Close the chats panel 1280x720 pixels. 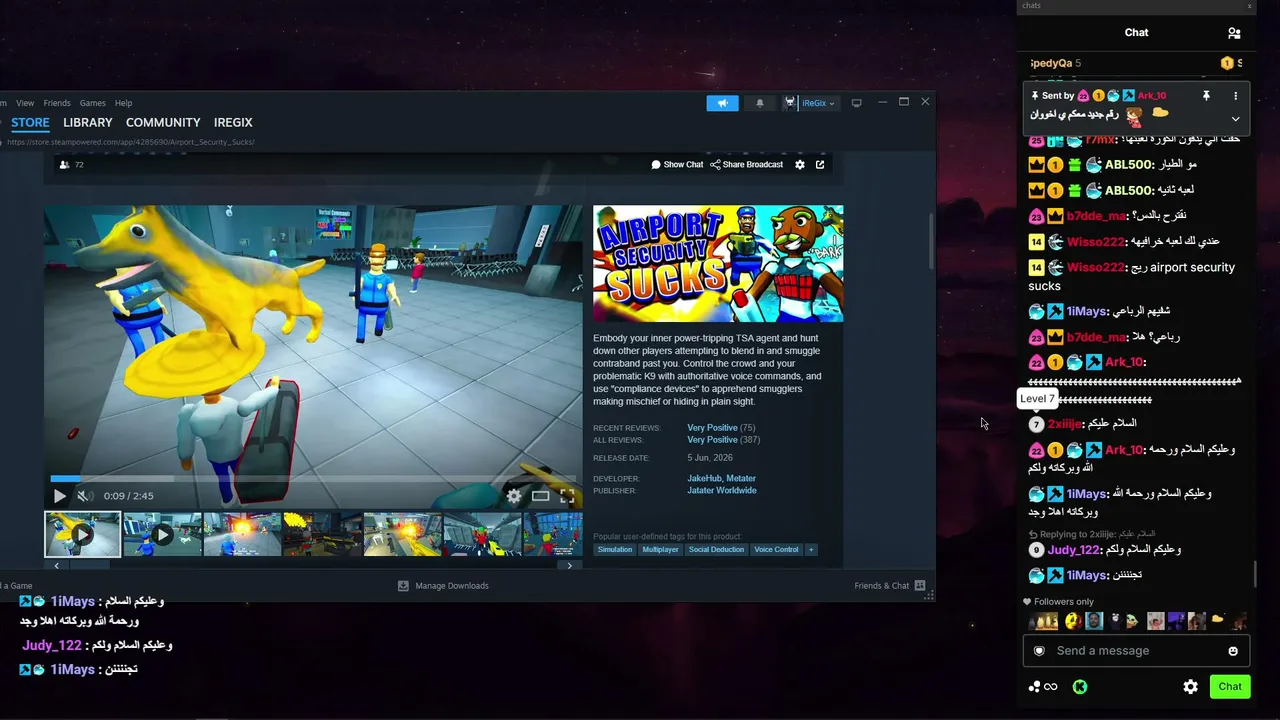[1249, 6]
